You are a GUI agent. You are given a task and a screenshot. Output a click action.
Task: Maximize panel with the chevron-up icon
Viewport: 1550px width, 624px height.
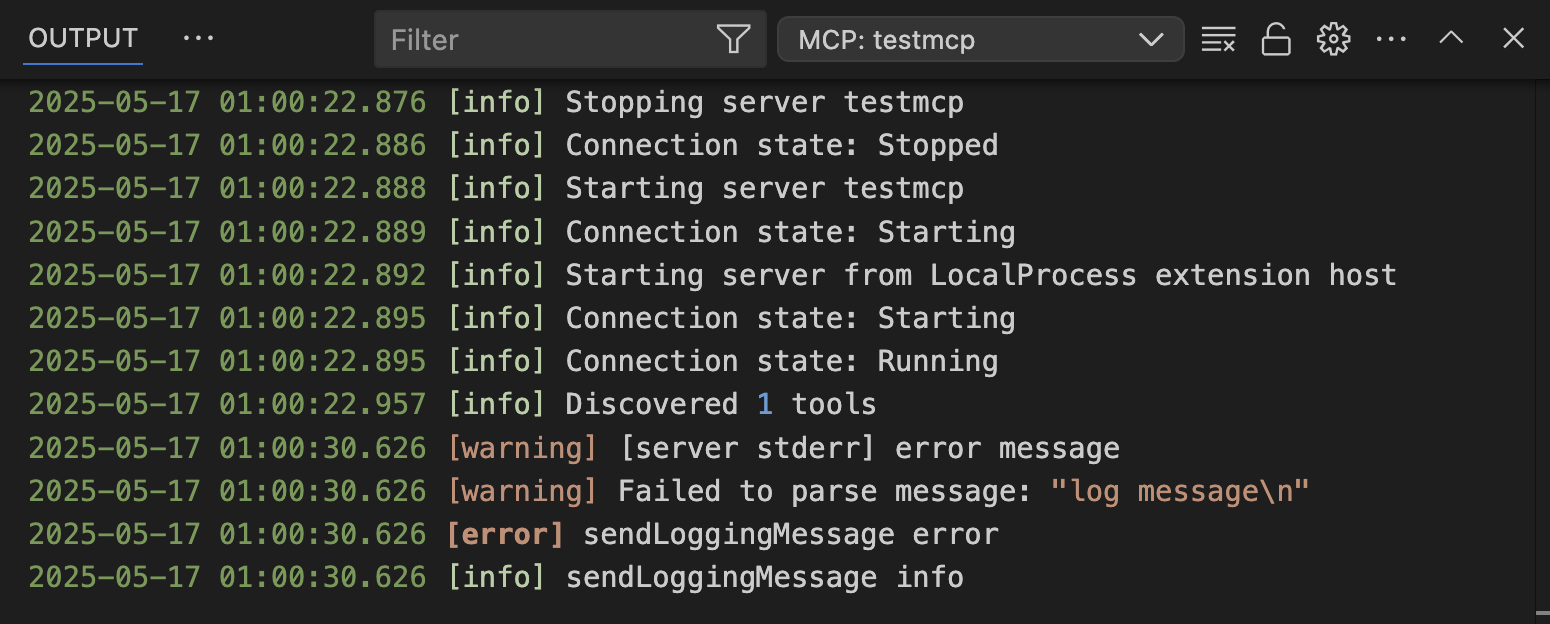pyautogui.click(x=1451, y=39)
